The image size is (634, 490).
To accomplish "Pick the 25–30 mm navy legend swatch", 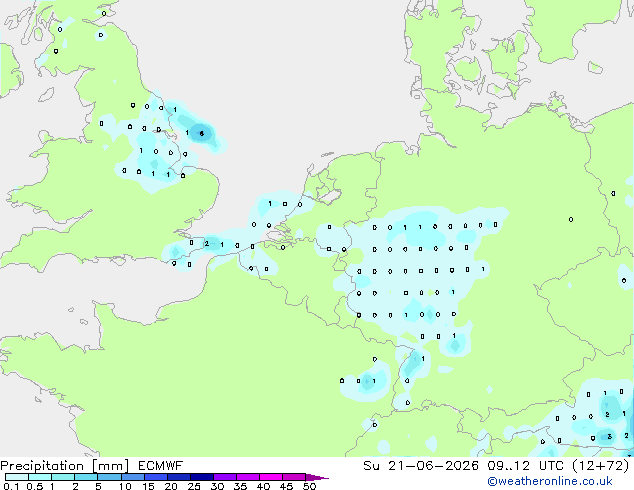I will (x=201, y=477).
